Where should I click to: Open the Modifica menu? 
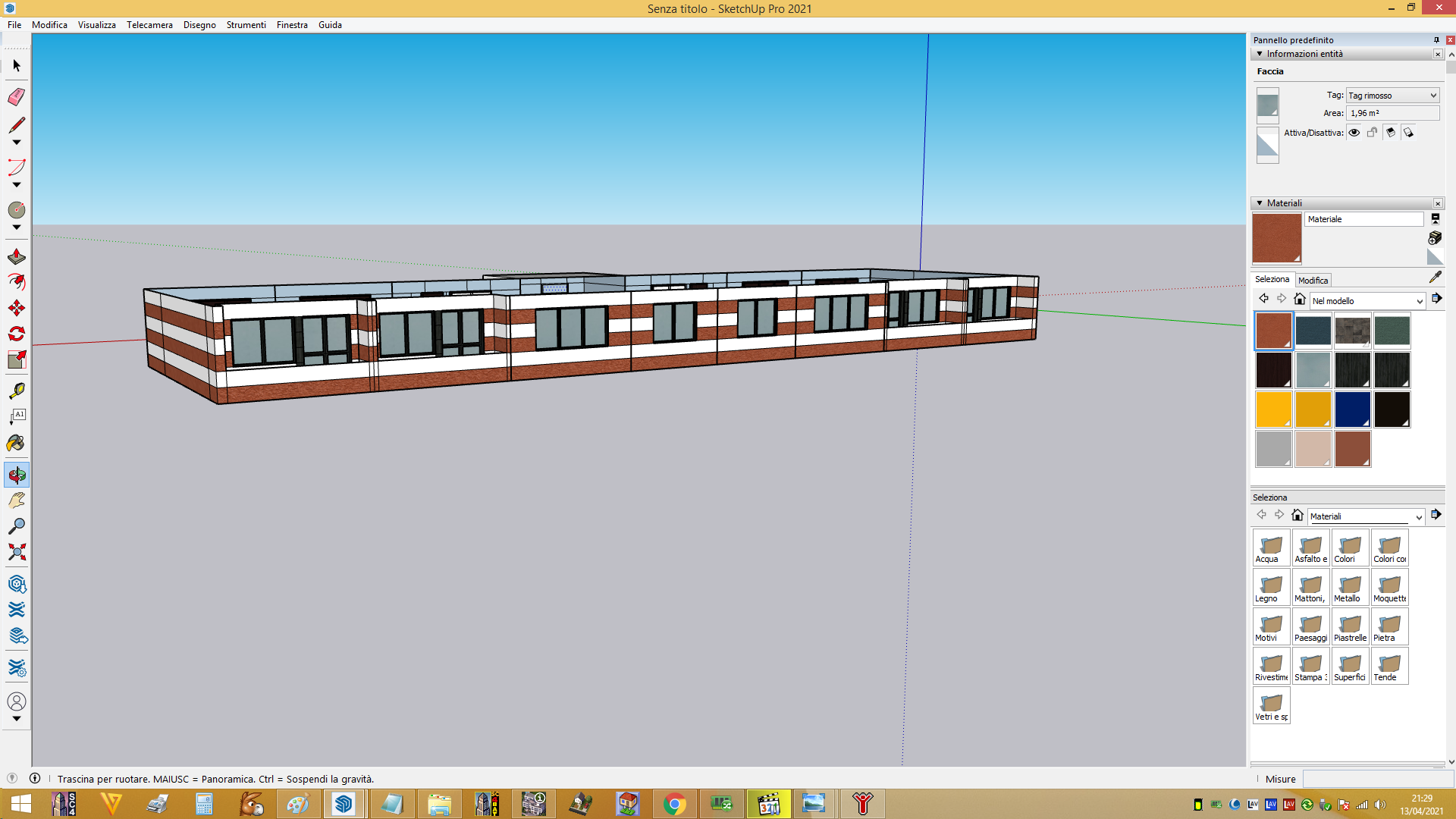pyautogui.click(x=49, y=25)
